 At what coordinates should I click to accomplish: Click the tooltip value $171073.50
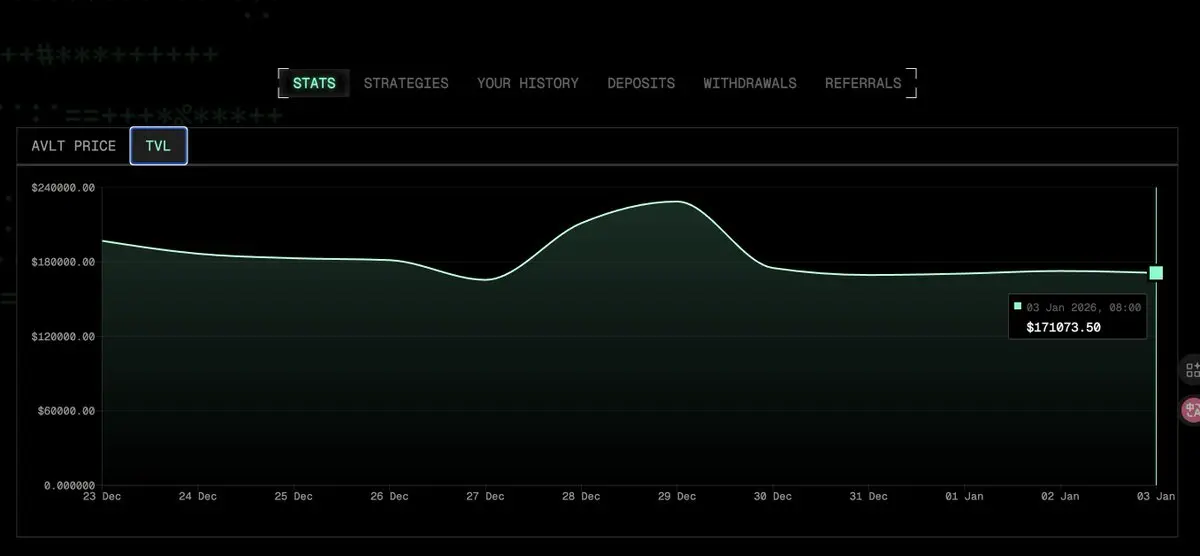(1063, 327)
